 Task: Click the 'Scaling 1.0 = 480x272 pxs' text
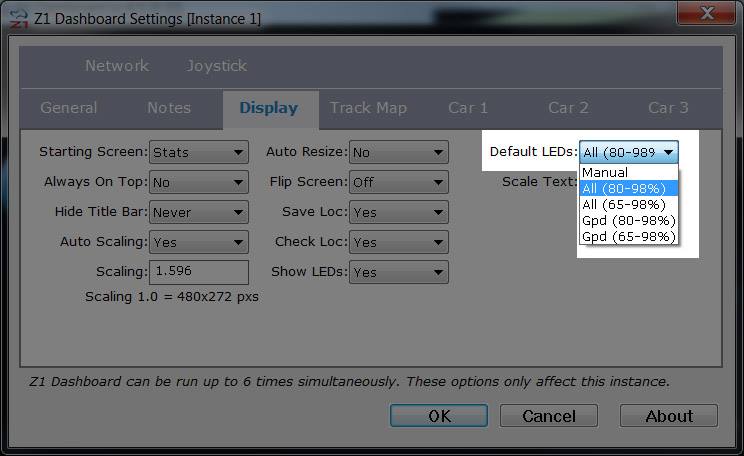tap(172, 297)
